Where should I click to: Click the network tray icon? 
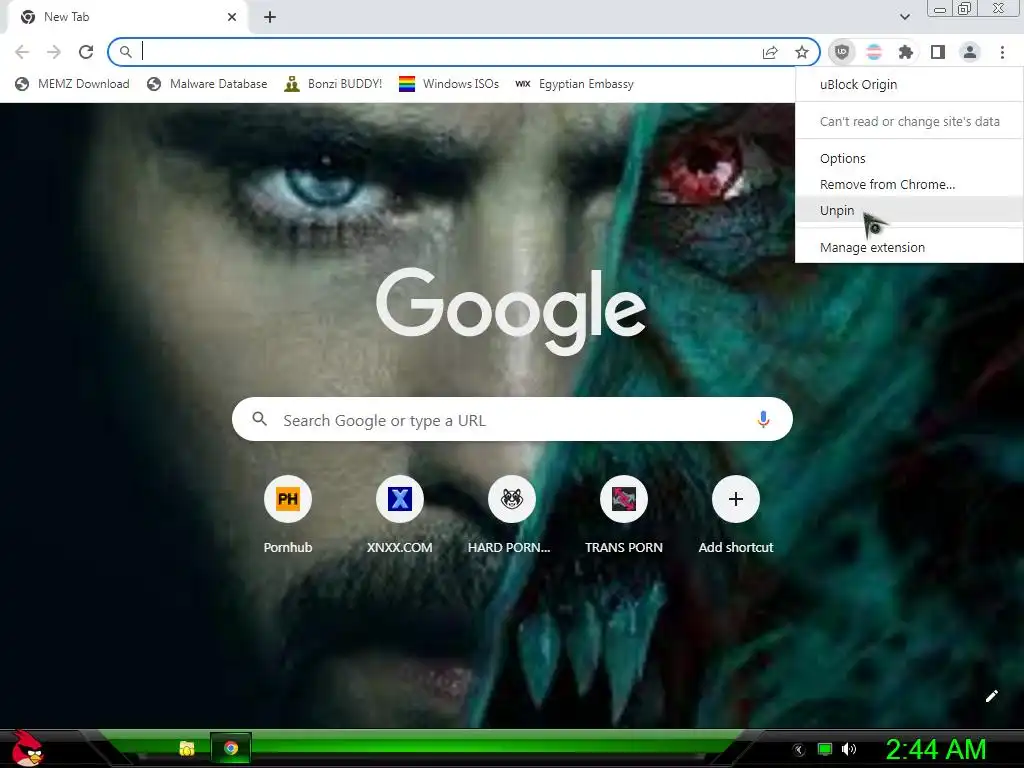(x=825, y=749)
